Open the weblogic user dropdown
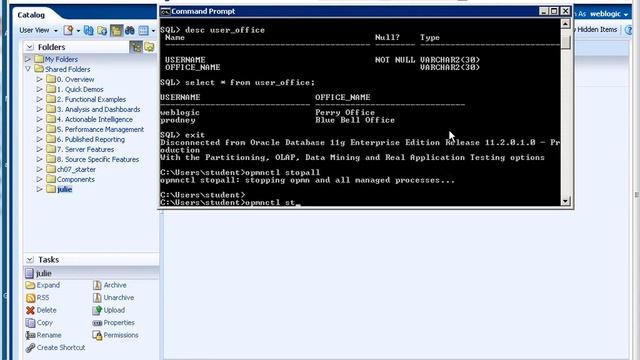 pyautogui.click(x=609, y=14)
